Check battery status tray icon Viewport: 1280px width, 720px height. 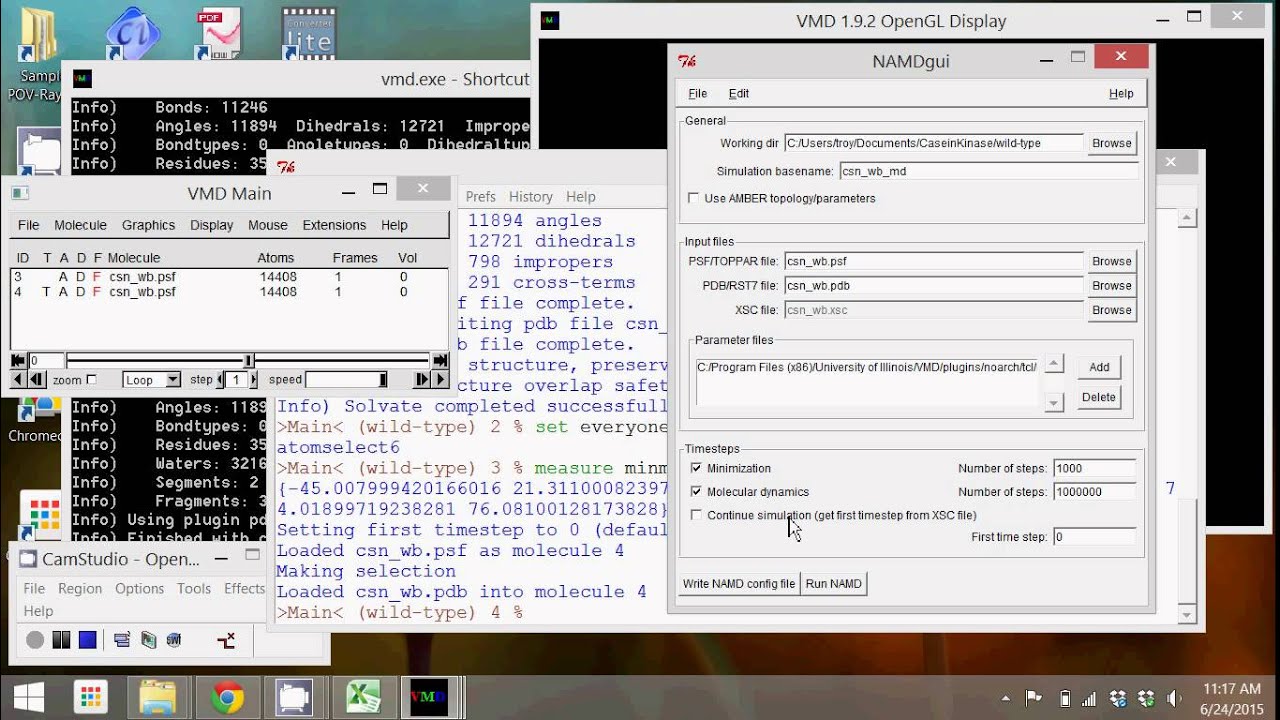[1065, 699]
